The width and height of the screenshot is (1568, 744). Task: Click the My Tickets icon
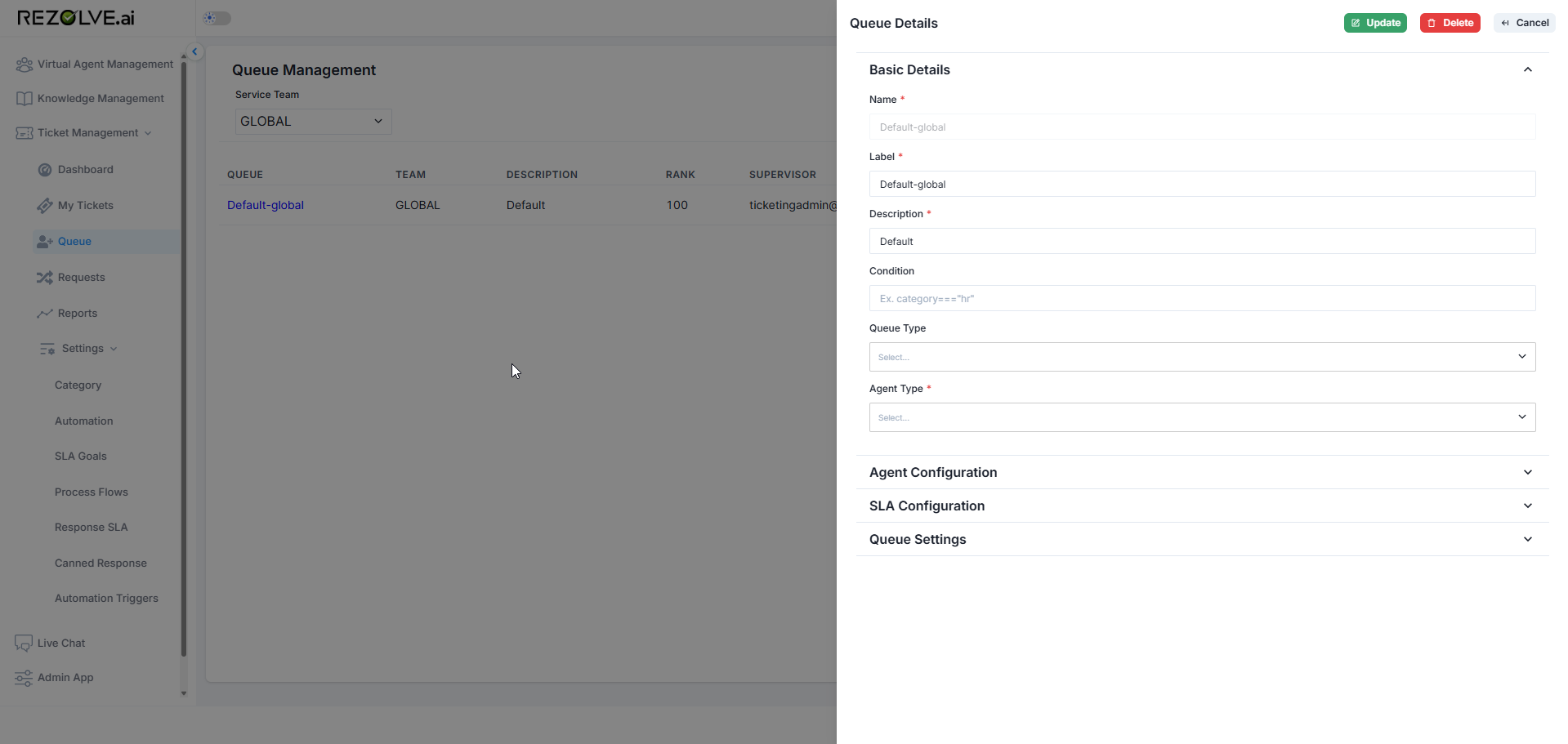click(45, 206)
